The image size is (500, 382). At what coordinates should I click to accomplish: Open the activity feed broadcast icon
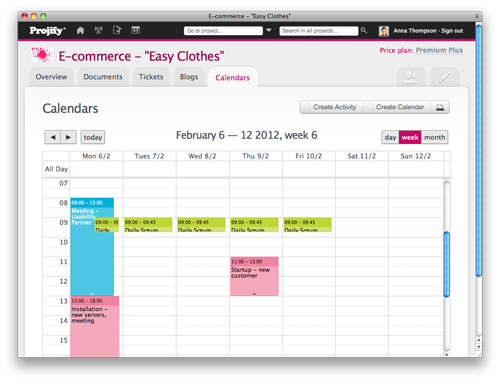98,30
